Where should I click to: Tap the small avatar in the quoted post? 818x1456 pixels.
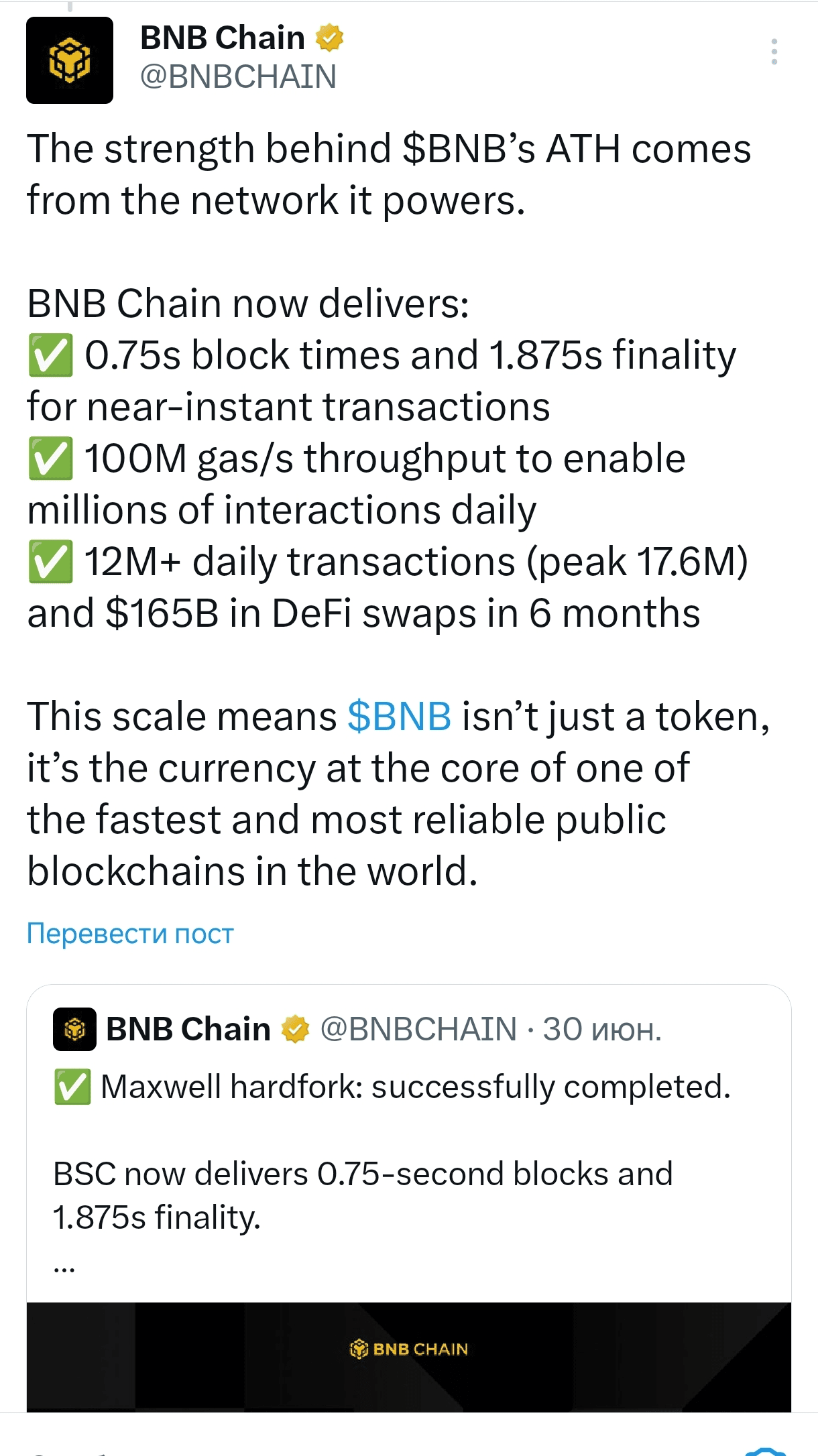[74, 1029]
